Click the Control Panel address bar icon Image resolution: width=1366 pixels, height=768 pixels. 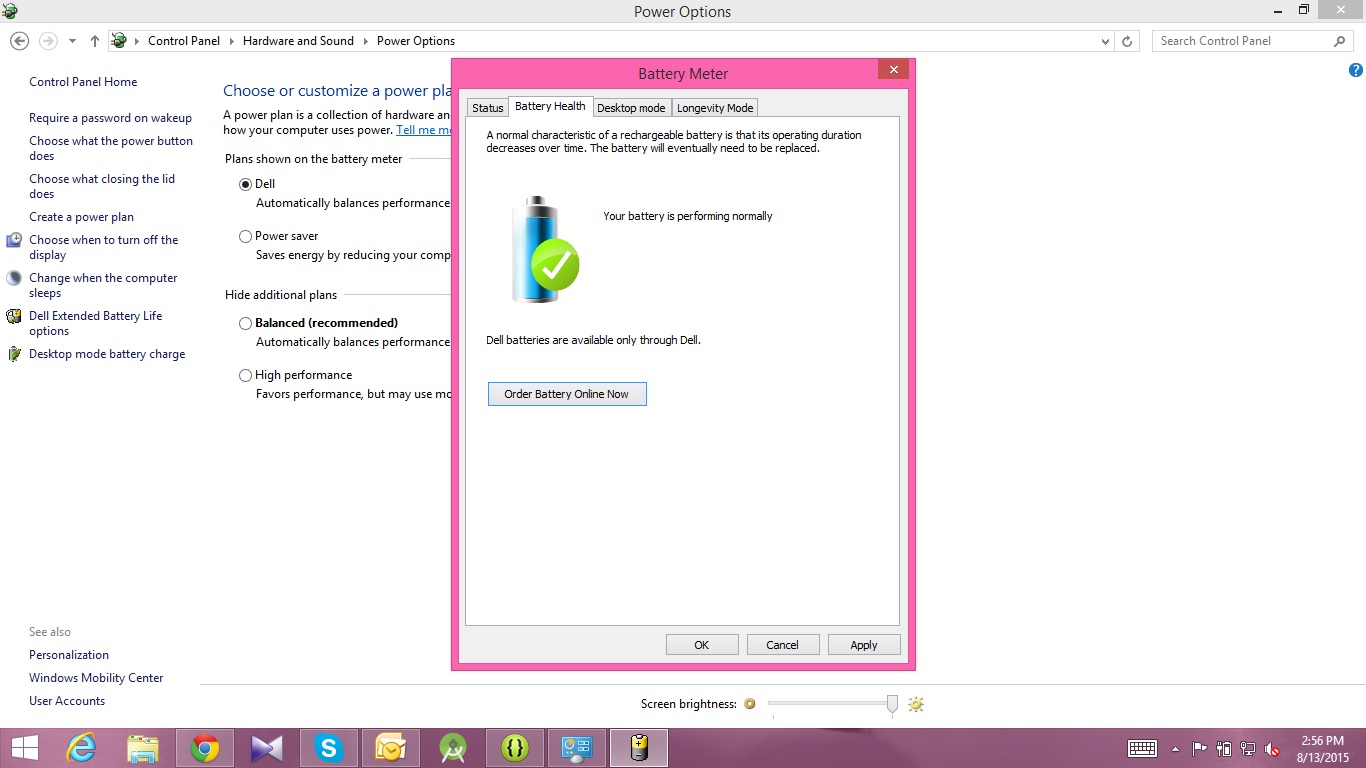point(119,41)
